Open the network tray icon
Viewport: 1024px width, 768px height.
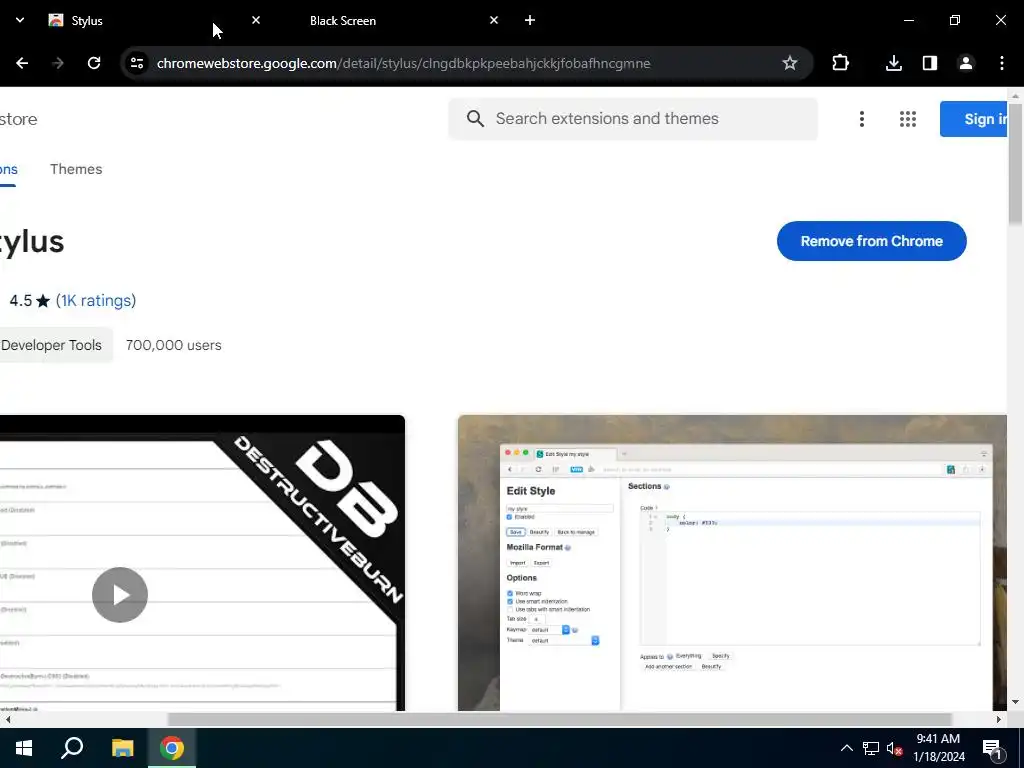click(871, 748)
